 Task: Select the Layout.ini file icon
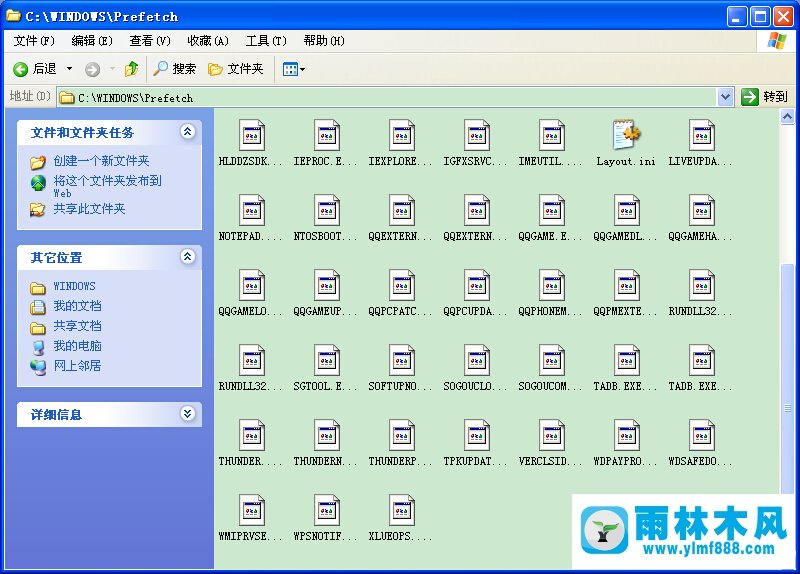tap(627, 135)
